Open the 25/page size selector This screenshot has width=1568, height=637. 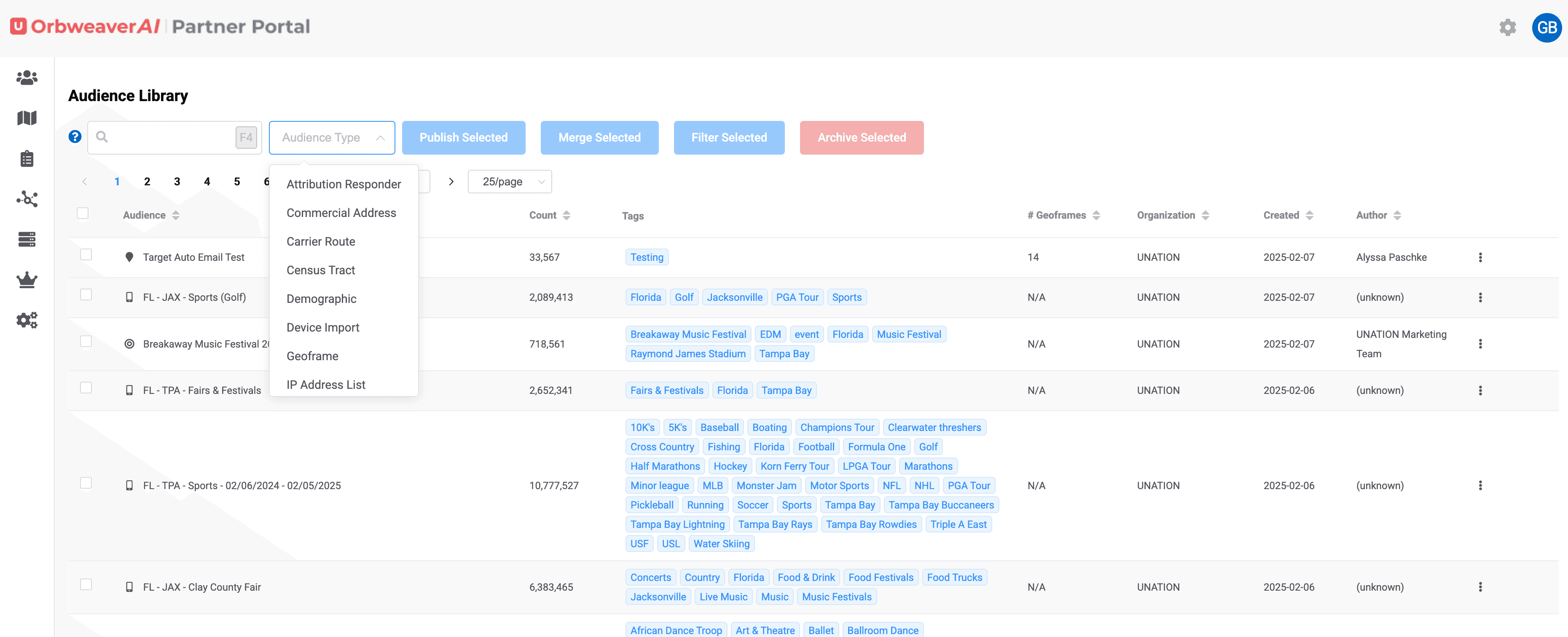coord(510,181)
